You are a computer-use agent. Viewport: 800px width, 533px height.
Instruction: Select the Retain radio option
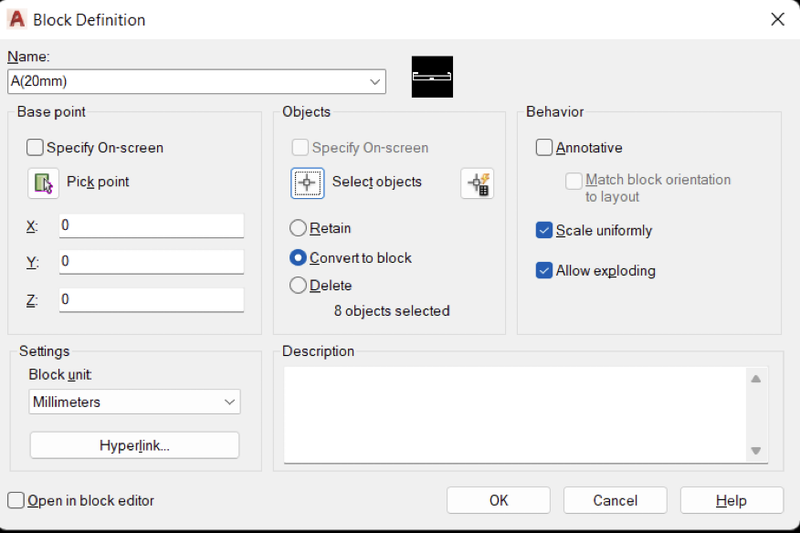(298, 228)
